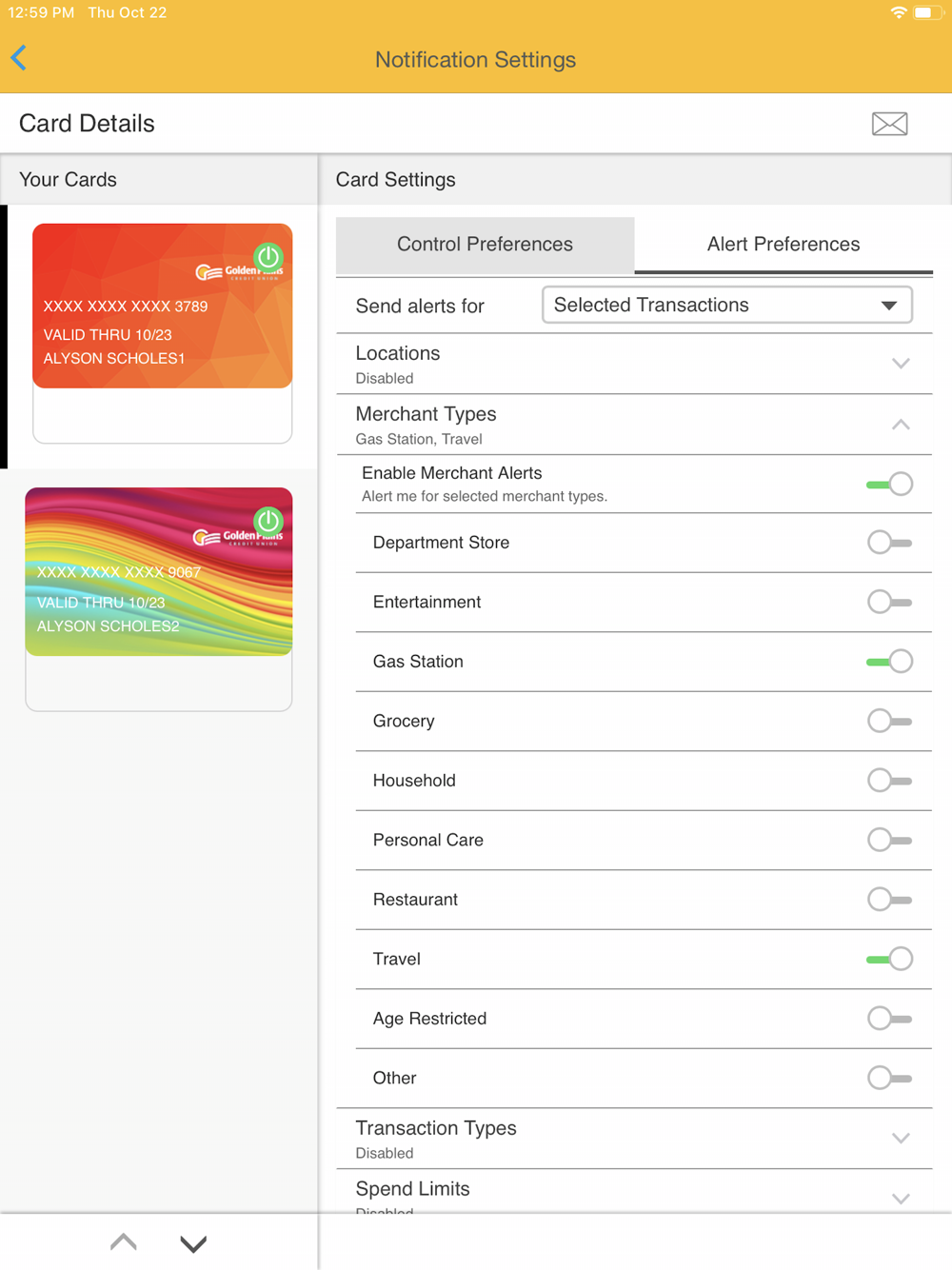The width and height of the screenshot is (952, 1270).
Task: Tap the up arrow below the cards list
Action: click(x=124, y=1242)
